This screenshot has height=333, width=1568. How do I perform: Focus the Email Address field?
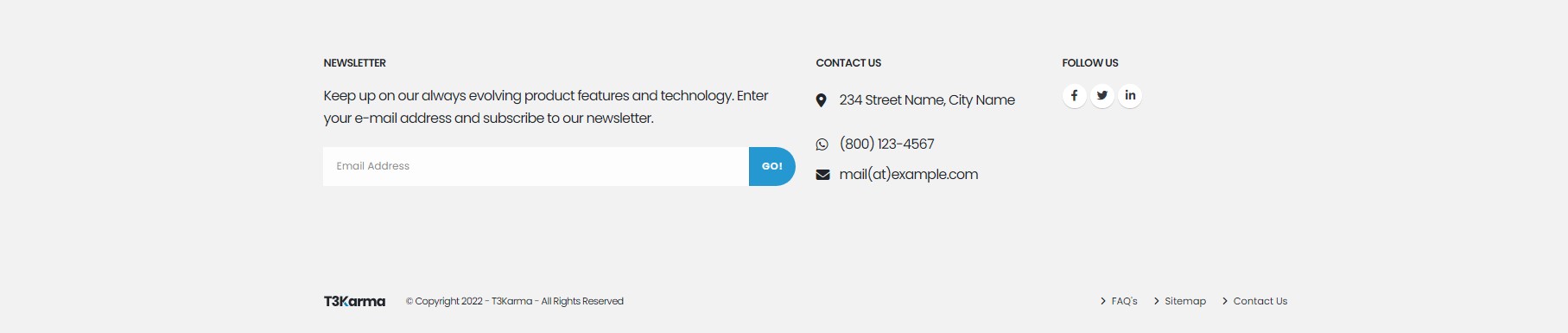(x=536, y=166)
